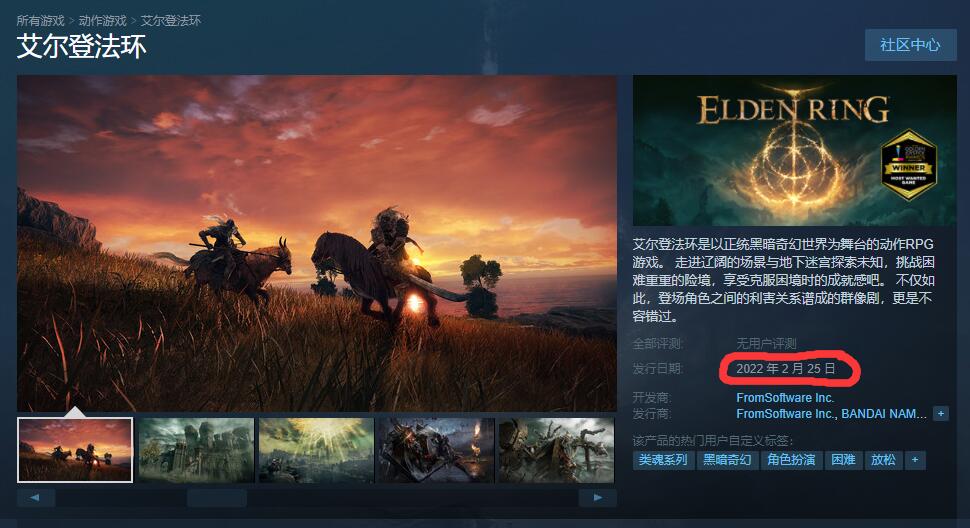Add a new tag with plus button
This screenshot has width=970, height=528.
pos(915,460)
